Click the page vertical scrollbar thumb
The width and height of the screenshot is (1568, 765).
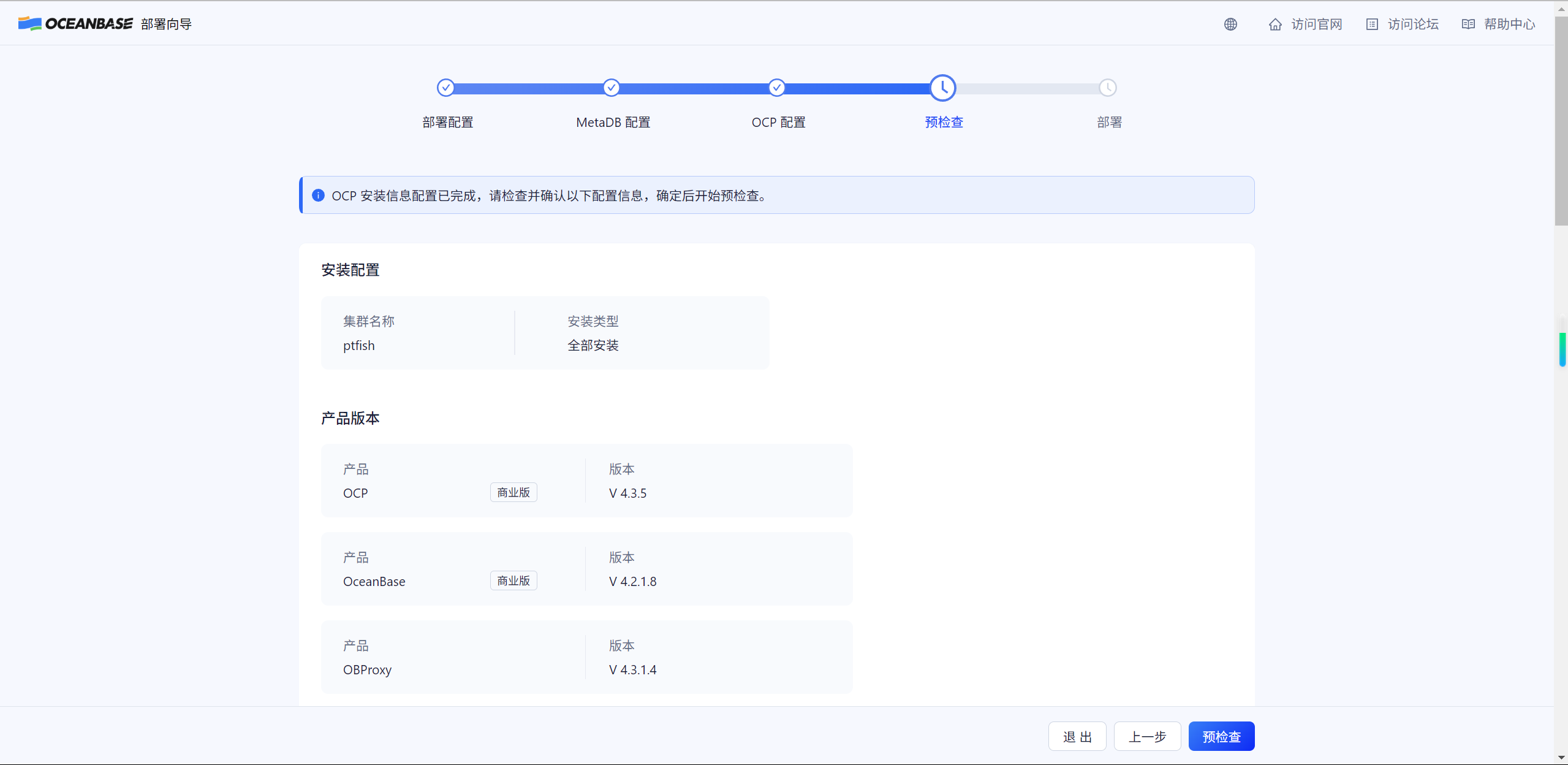(1561, 121)
